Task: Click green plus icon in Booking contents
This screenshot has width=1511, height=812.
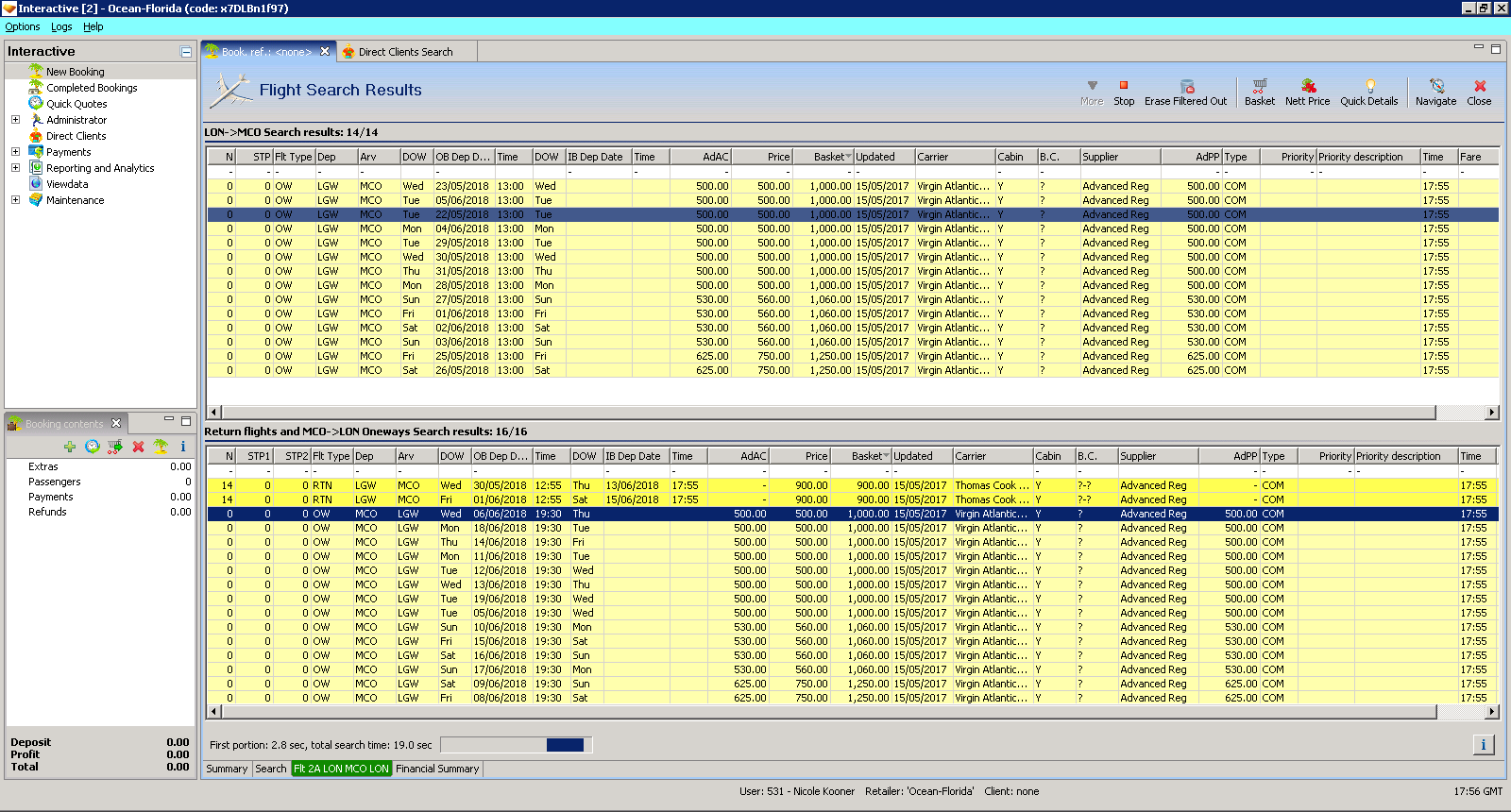Action: tap(70, 447)
